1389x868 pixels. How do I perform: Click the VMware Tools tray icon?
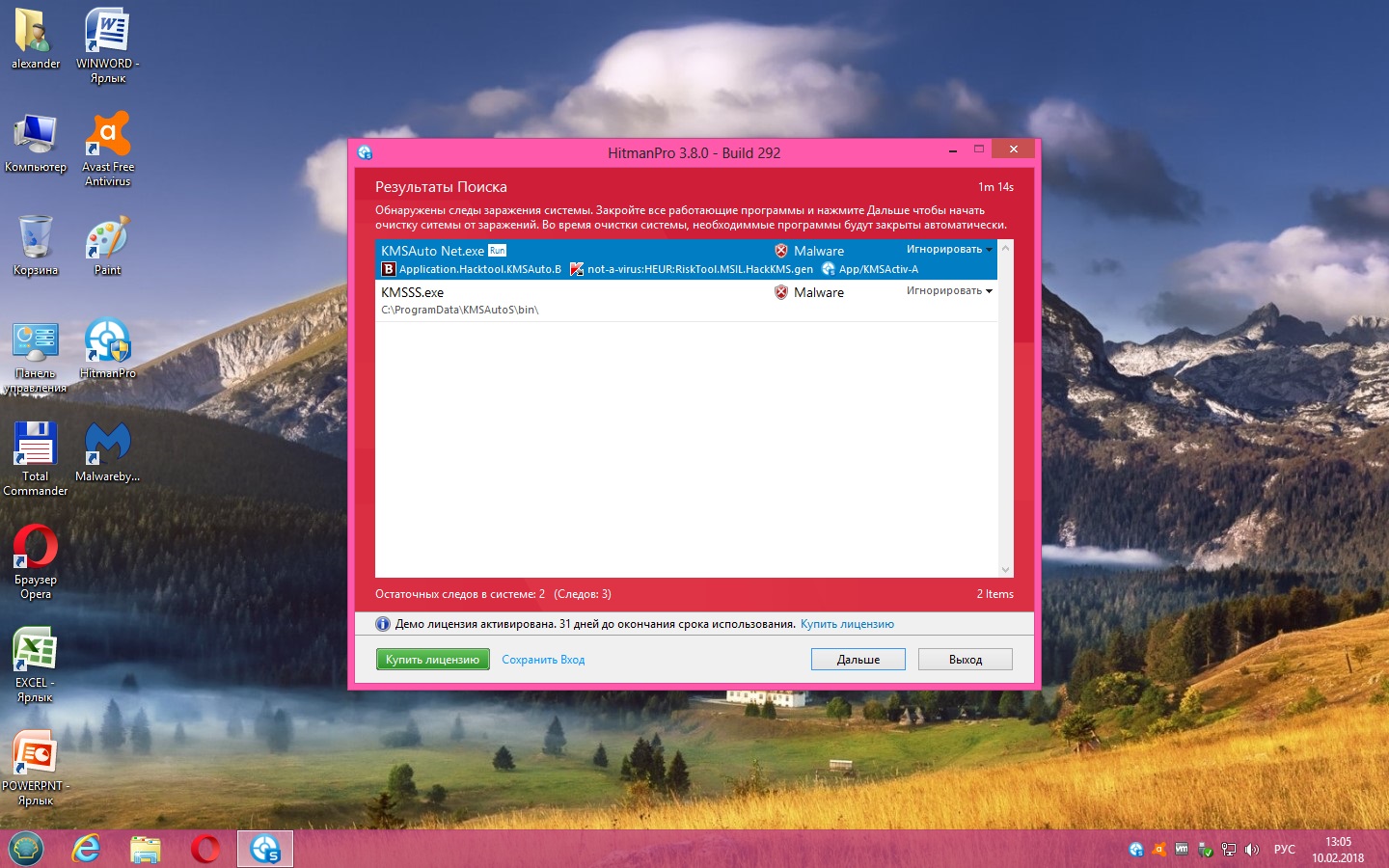tap(1182, 850)
